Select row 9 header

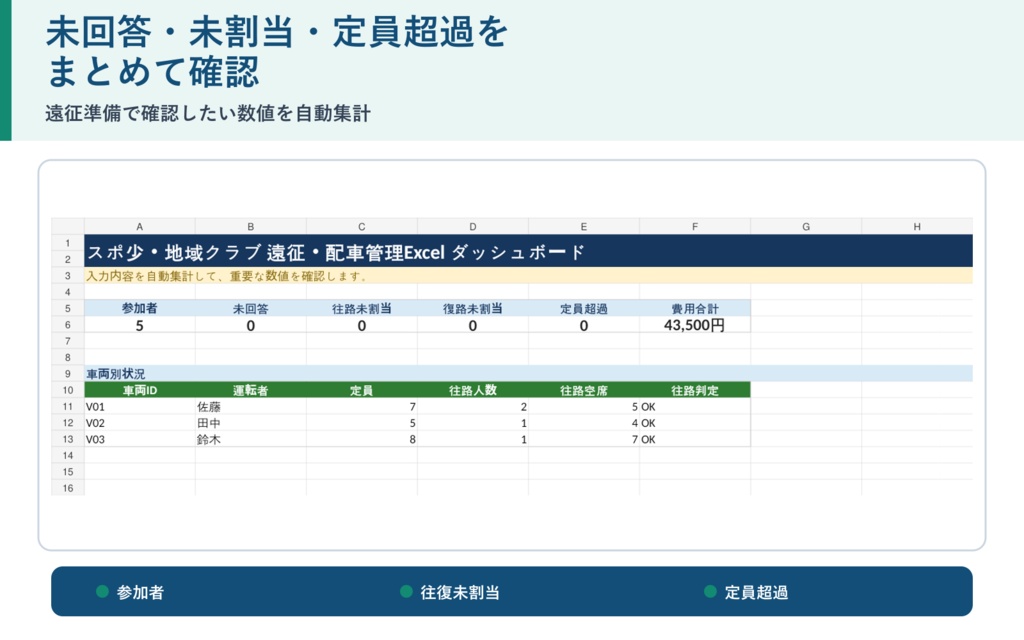click(x=68, y=374)
